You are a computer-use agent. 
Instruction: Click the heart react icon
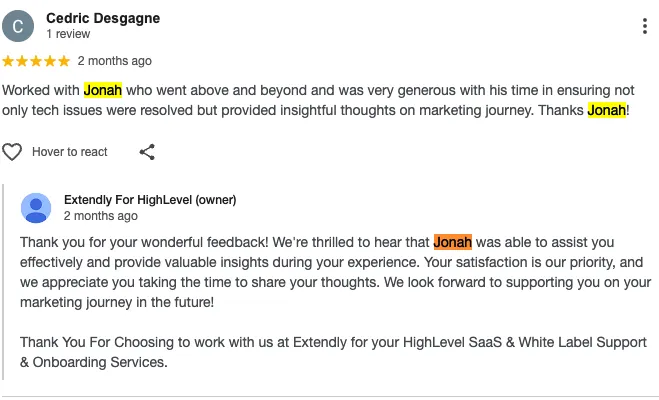[12, 152]
